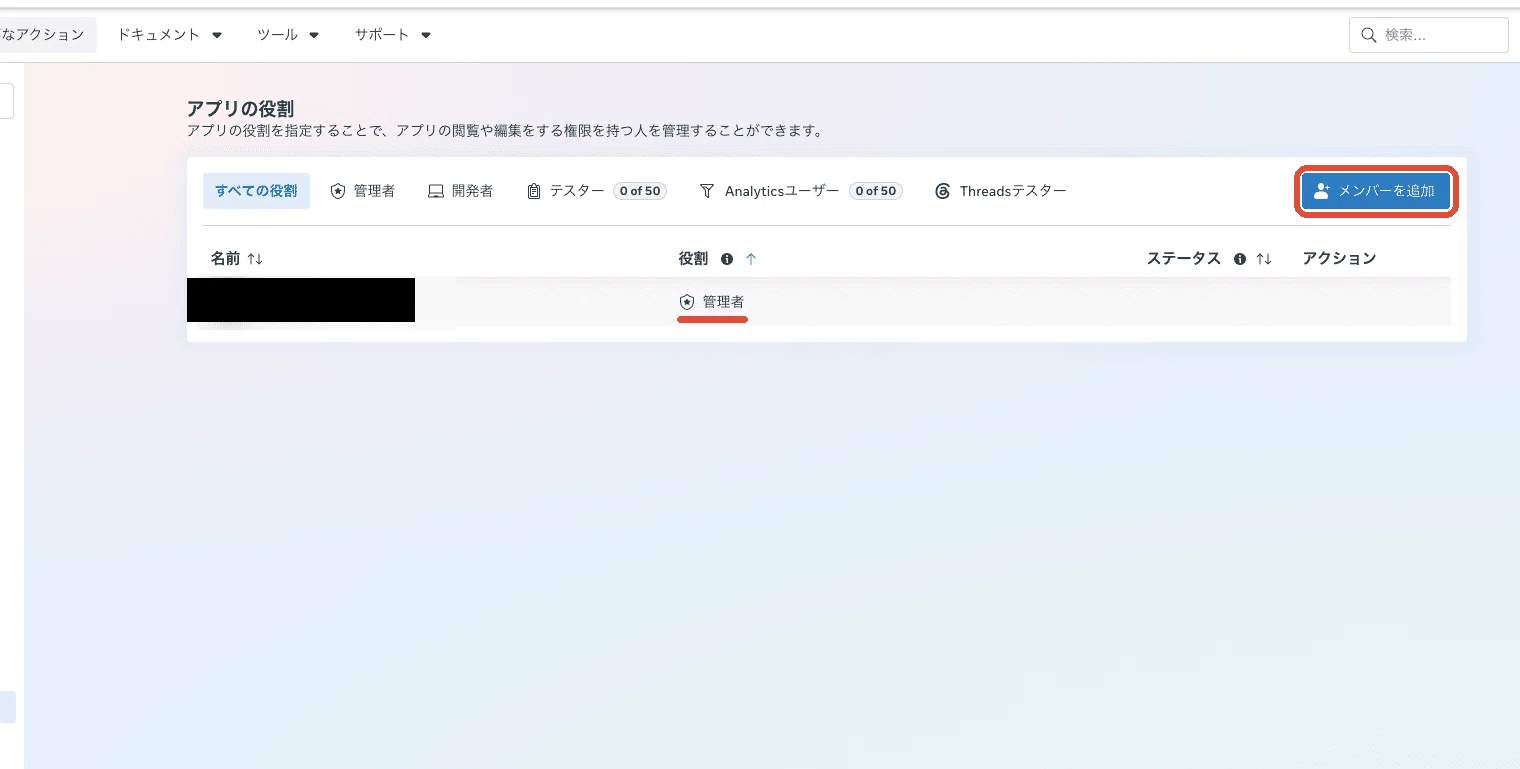The height and width of the screenshot is (769, 1520).
Task: Click the アクション column header
Action: (x=1339, y=258)
